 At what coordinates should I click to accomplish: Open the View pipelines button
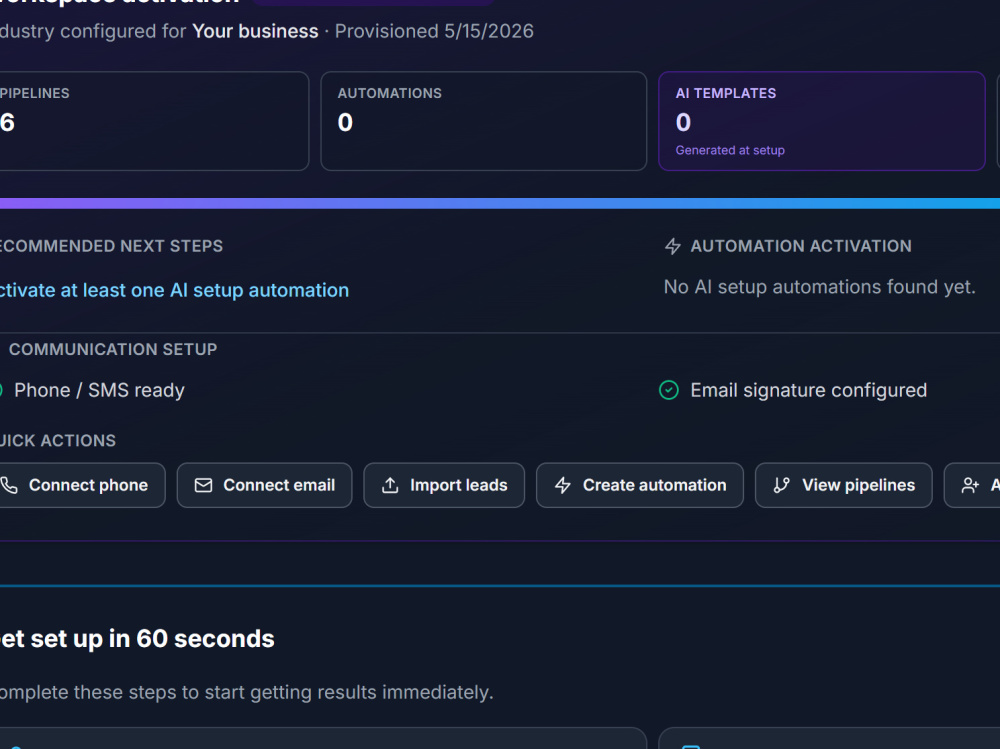click(844, 485)
